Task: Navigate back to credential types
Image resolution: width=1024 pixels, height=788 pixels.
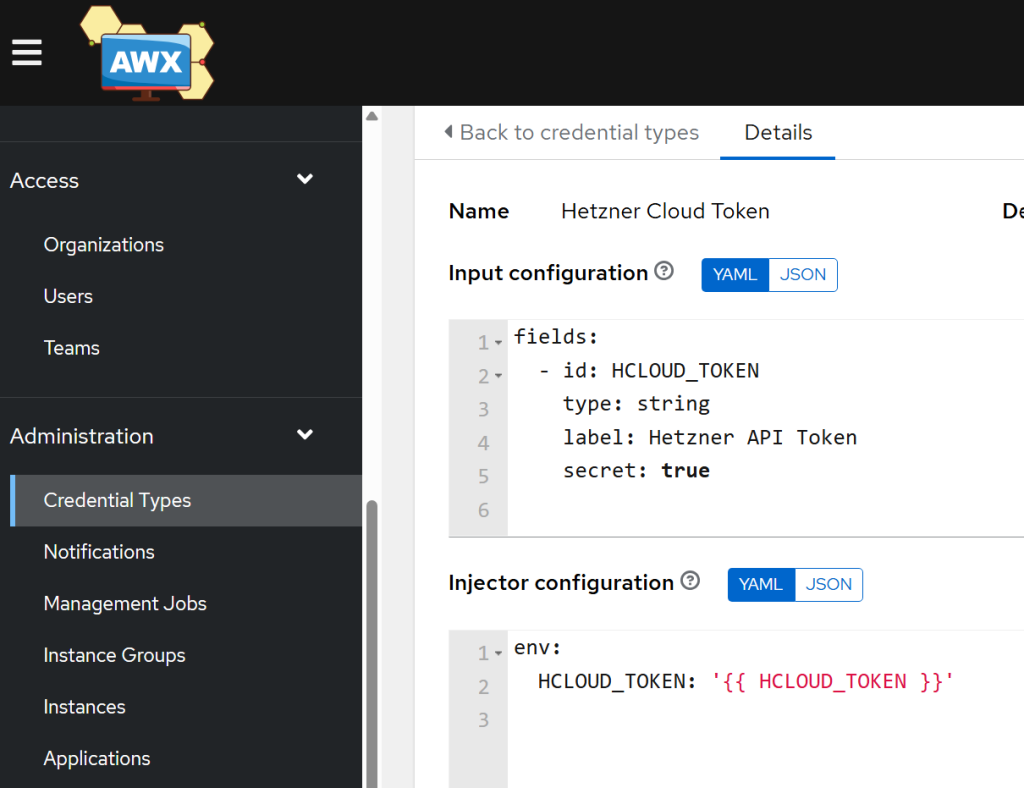Action: click(x=578, y=131)
